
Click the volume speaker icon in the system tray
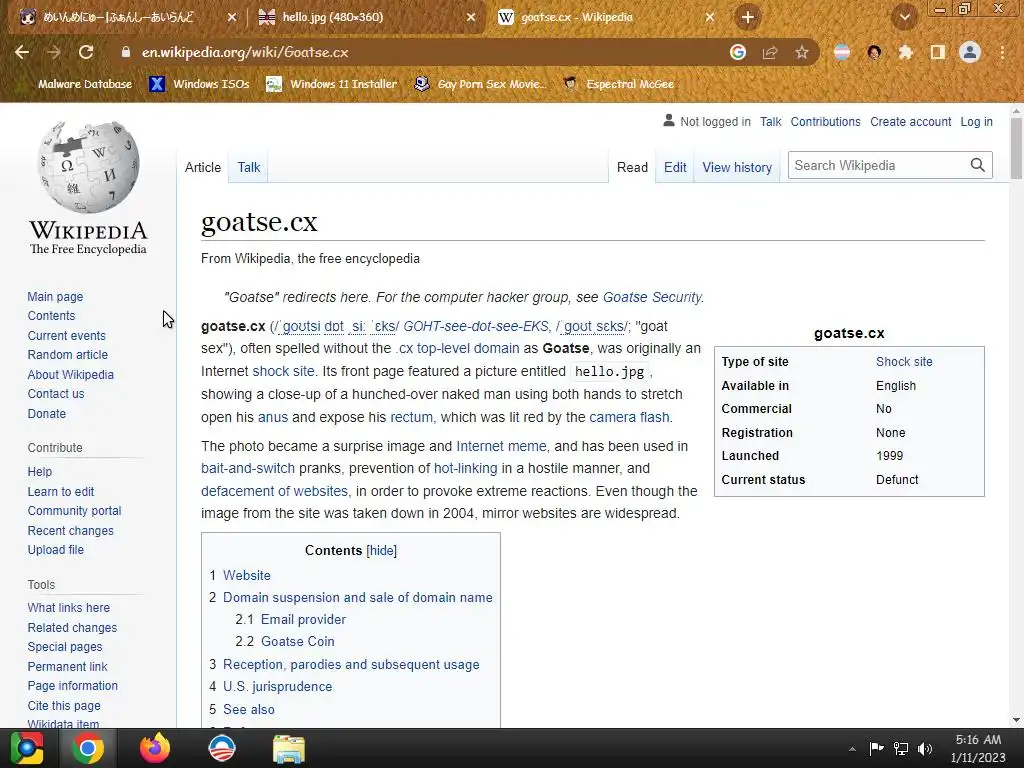click(925, 748)
